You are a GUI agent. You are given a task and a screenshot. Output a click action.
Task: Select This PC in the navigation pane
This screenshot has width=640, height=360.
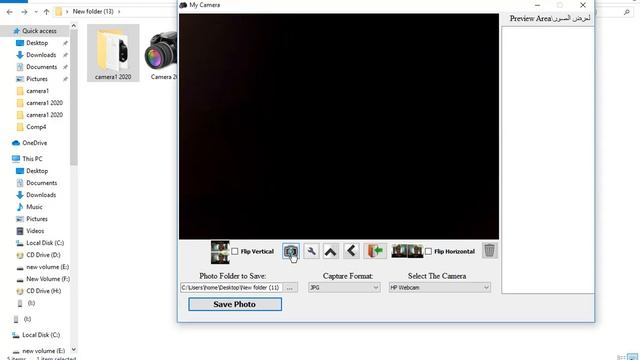[x=32, y=159]
